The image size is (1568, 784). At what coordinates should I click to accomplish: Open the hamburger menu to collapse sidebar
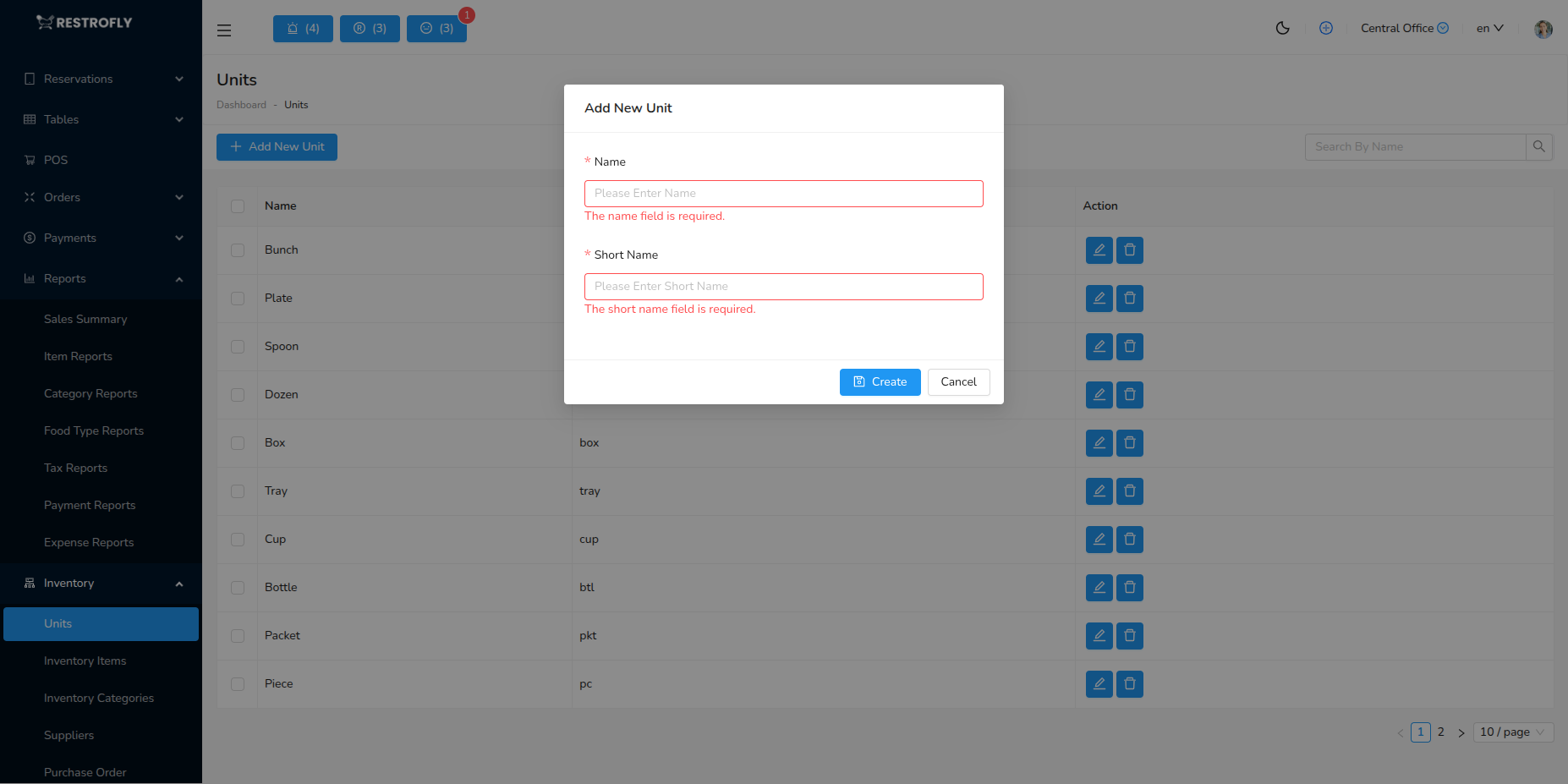[223, 30]
